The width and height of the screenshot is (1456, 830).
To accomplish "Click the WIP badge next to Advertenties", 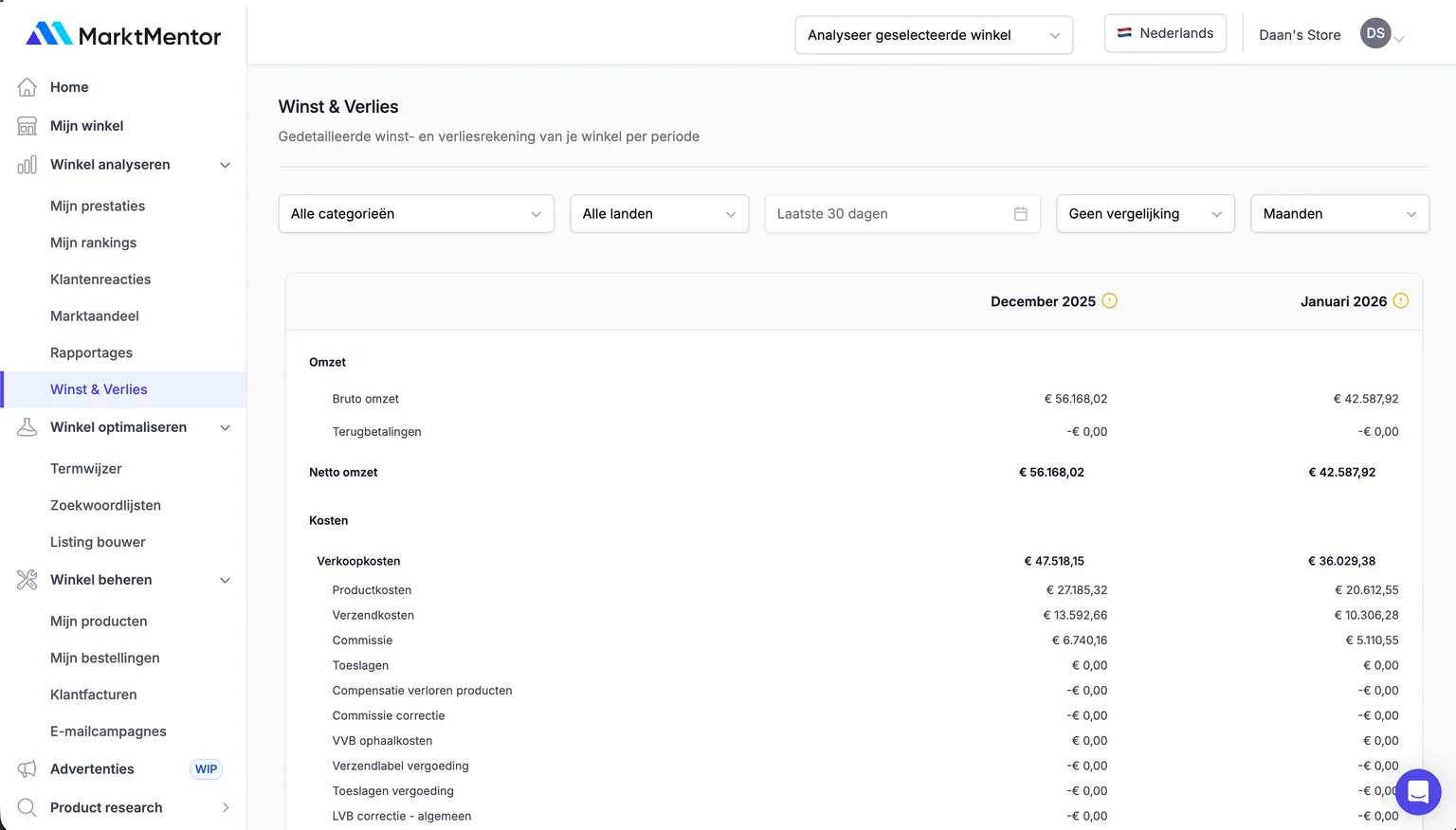I will click(206, 769).
